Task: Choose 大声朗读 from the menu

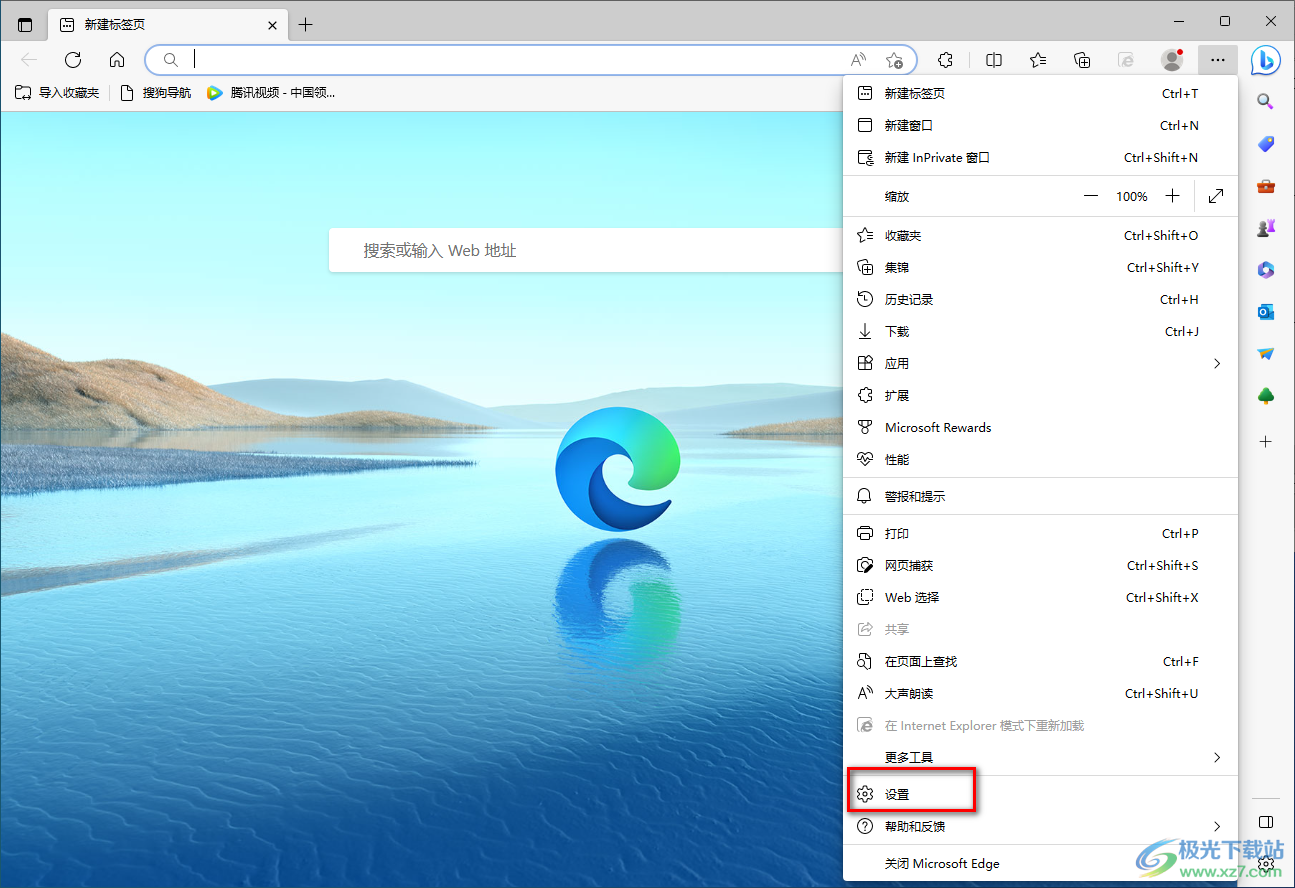Action: [1040, 693]
